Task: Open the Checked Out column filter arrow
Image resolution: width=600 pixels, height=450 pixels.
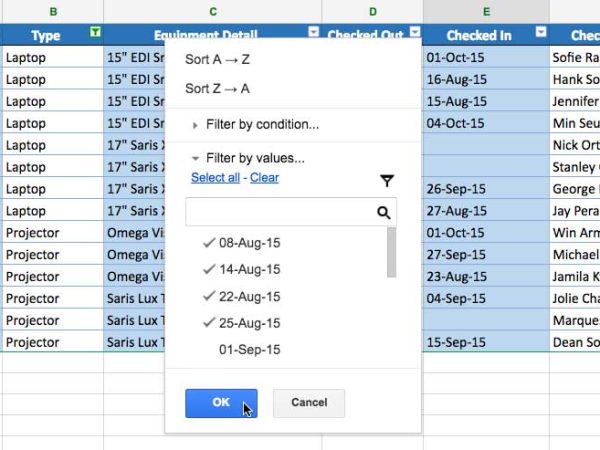Action: click(x=412, y=33)
